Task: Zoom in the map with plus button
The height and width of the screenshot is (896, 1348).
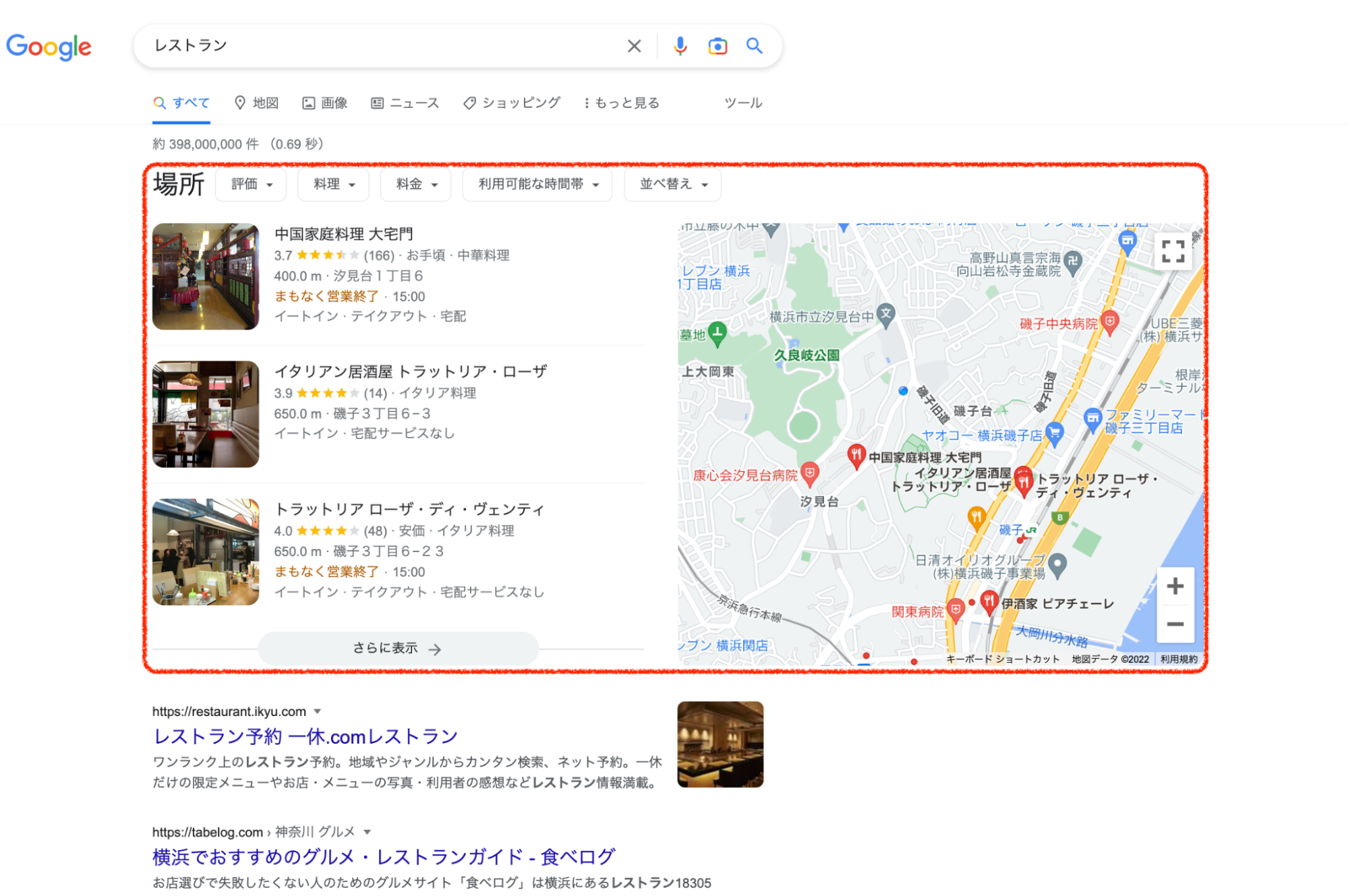Action: [1175, 586]
